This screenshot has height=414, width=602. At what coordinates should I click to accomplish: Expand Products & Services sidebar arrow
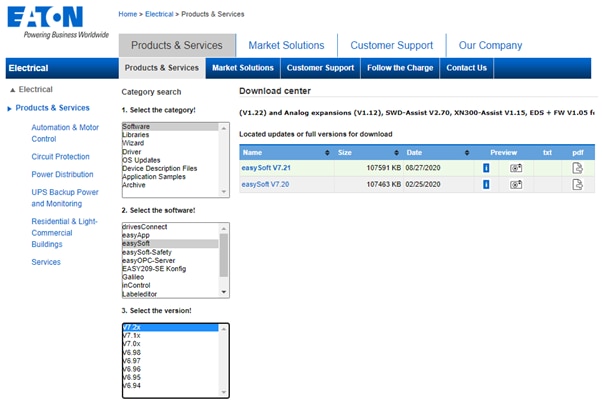click(x=10, y=109)
